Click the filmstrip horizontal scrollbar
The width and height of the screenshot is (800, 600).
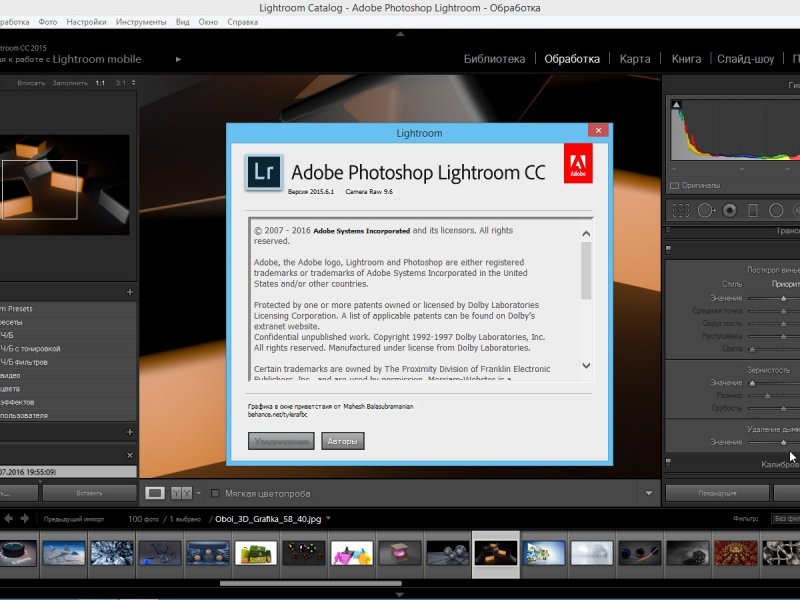[311, 583]
